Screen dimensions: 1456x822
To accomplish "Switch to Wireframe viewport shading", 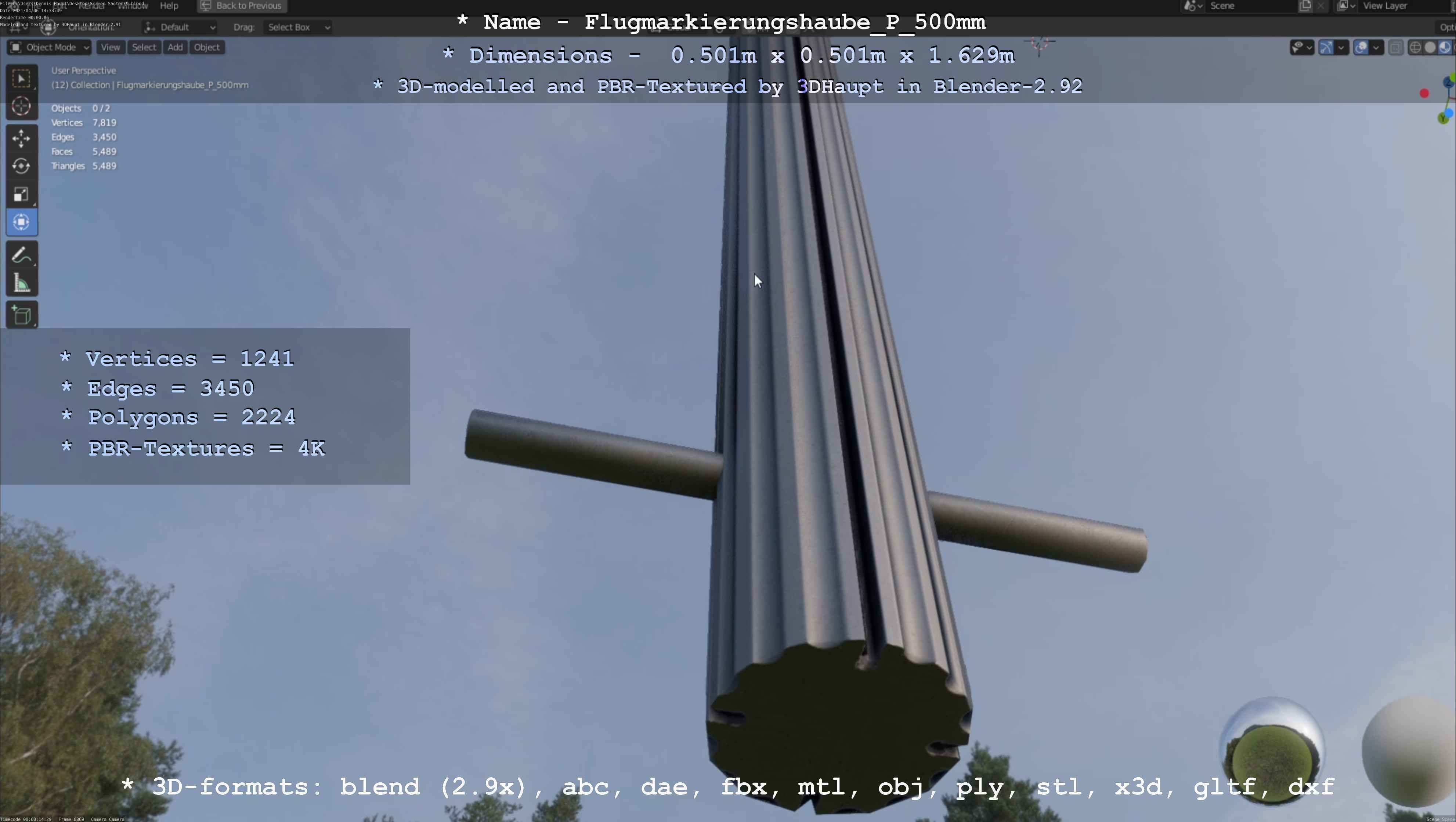I will pyautogui.click(x=1415, y=47).
